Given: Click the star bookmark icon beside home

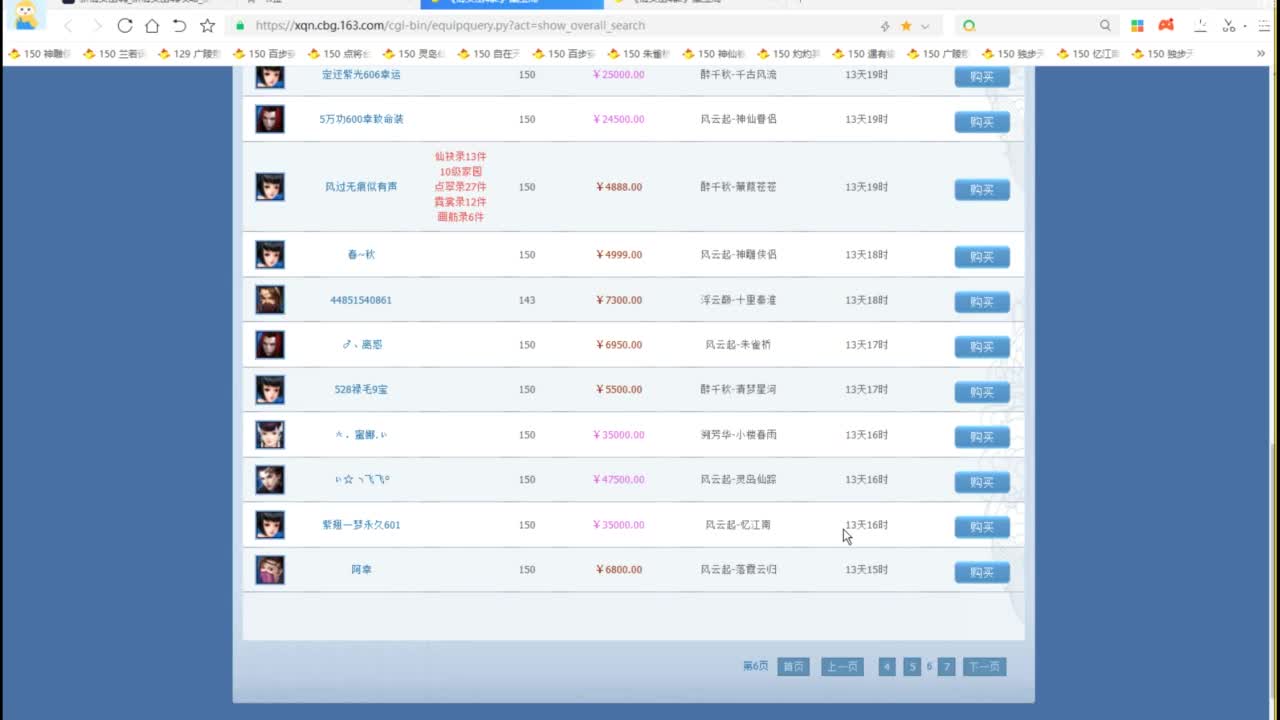Looking at the screenshot, I should (x=207, y=26).
